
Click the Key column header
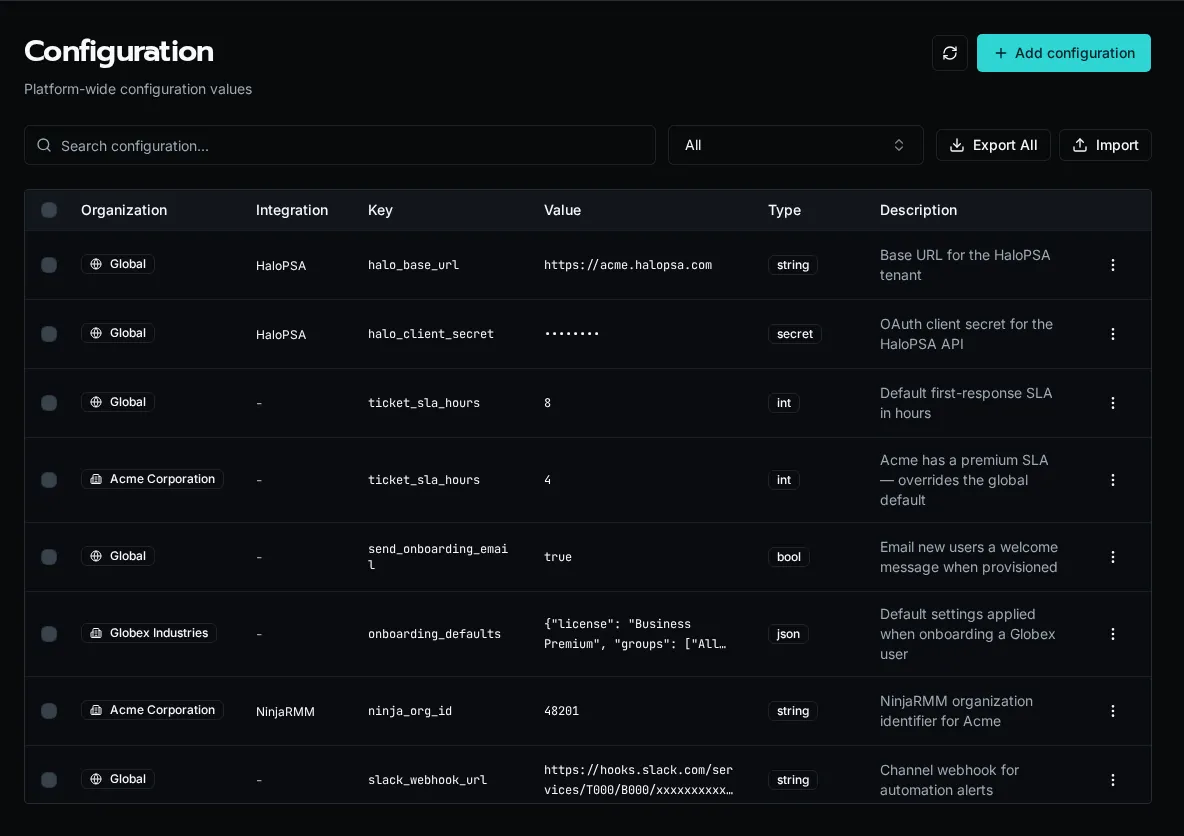(380, 210)
